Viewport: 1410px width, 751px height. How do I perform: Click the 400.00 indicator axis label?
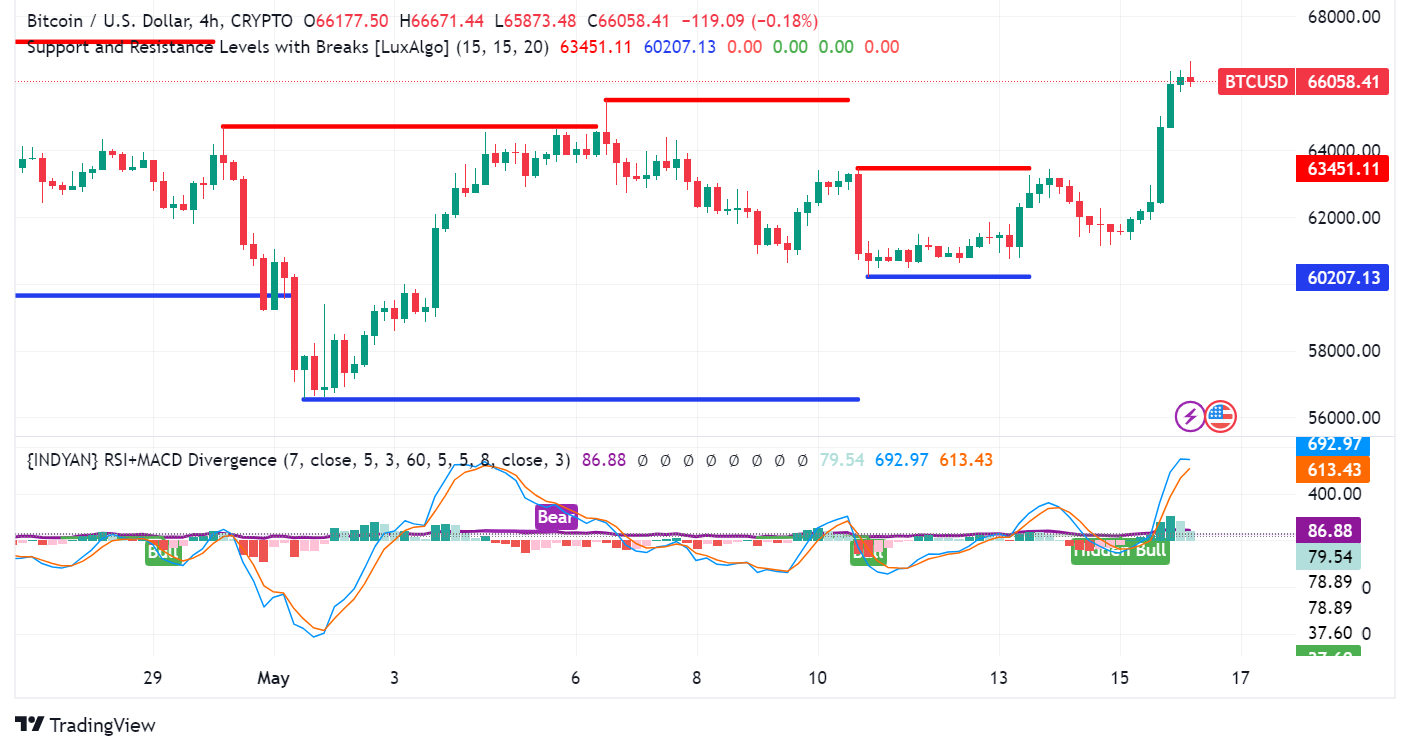point(1335,493)
